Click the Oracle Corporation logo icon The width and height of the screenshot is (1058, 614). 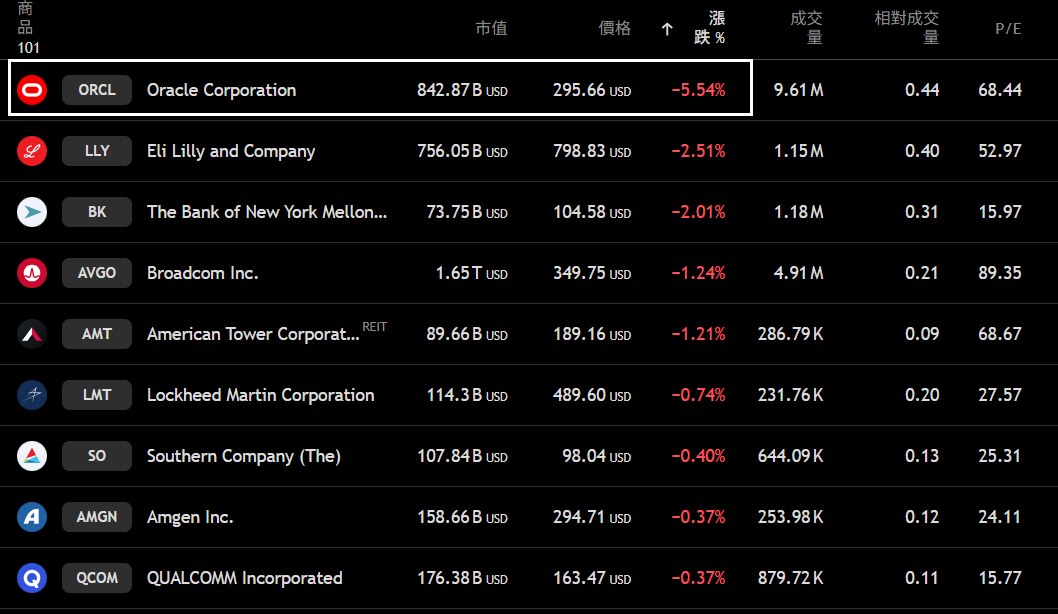32,90
